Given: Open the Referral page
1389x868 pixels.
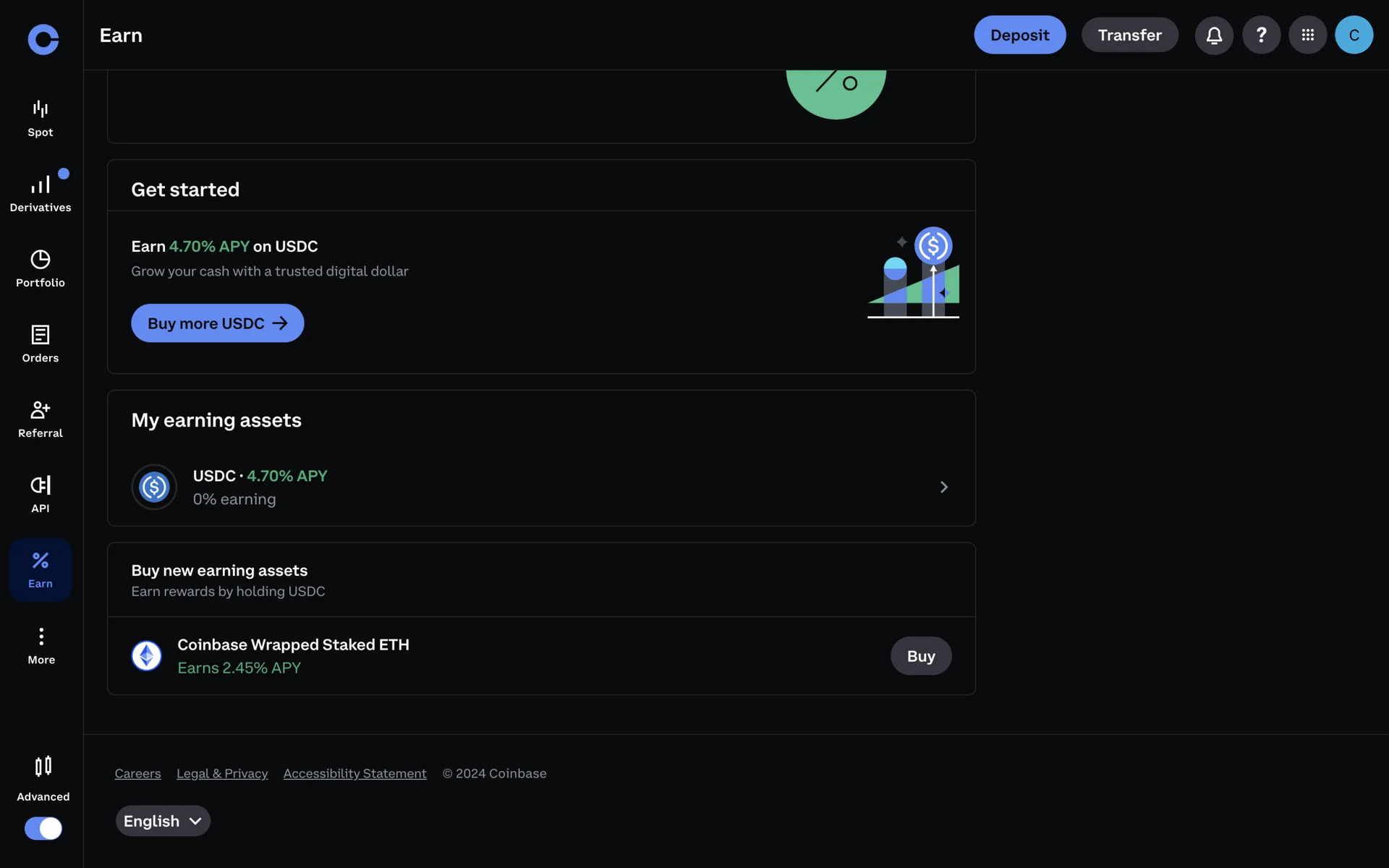Looking at the screenshot, I should point(41,419).
